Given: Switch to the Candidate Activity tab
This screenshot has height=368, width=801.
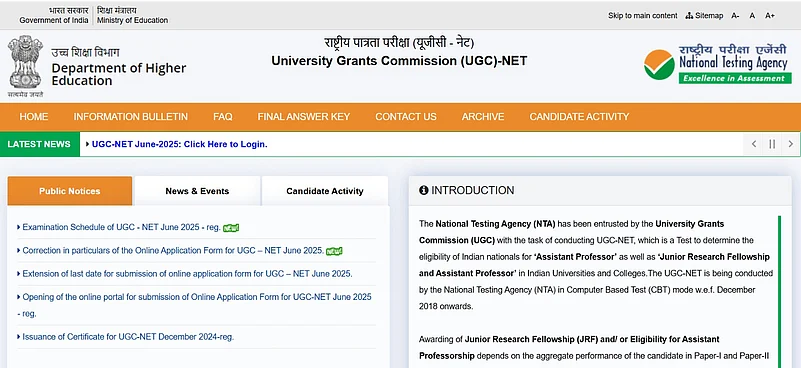Looking at the screenshot, I should tap(325, 191).
